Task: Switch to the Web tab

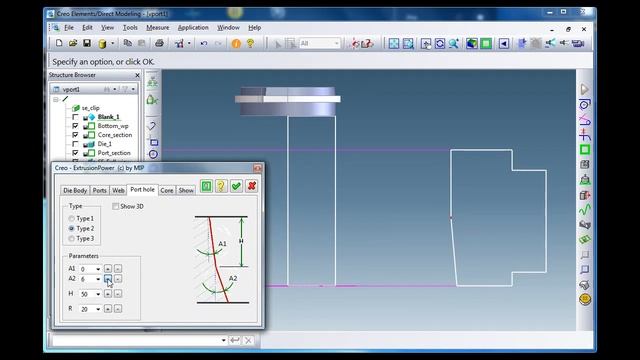Action: tap(118, 191)
